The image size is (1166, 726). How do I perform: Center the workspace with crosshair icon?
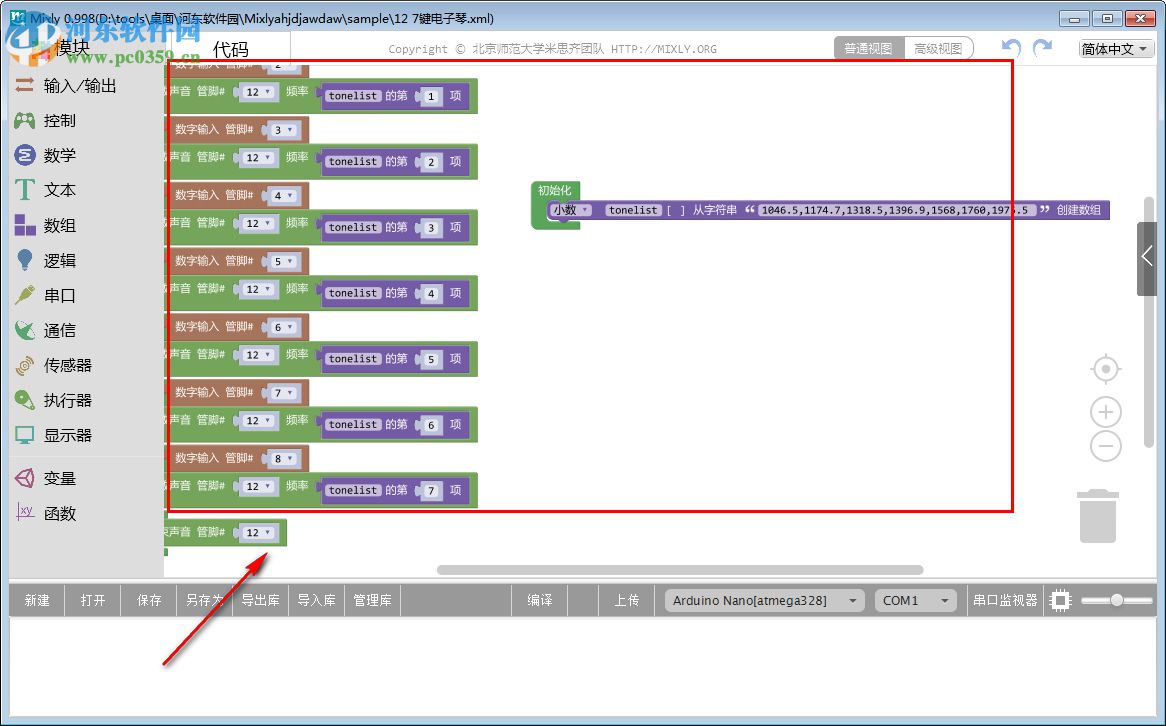(x=1106, y=369)
